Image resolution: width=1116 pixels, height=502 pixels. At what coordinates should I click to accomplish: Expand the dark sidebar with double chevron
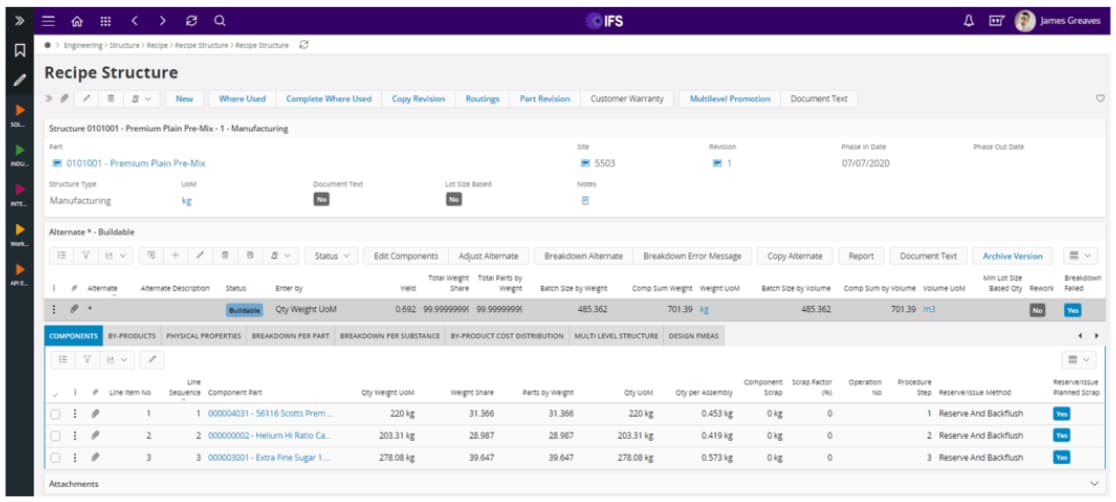click(x=20, y=21)
